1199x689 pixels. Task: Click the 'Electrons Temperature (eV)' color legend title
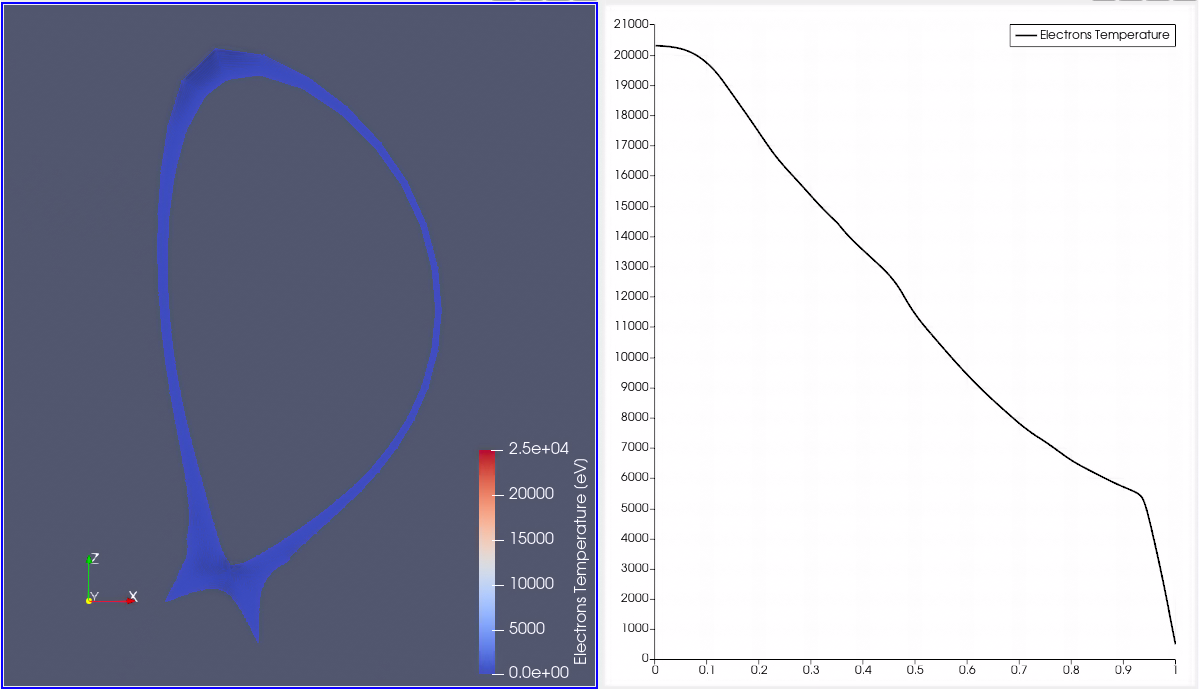[x=580, y=561]
